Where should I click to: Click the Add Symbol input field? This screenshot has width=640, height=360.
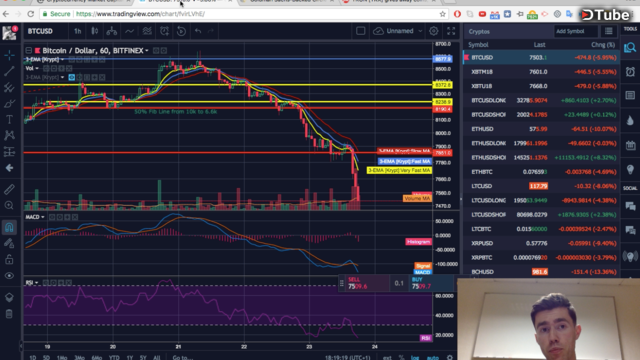coord(575,31)
